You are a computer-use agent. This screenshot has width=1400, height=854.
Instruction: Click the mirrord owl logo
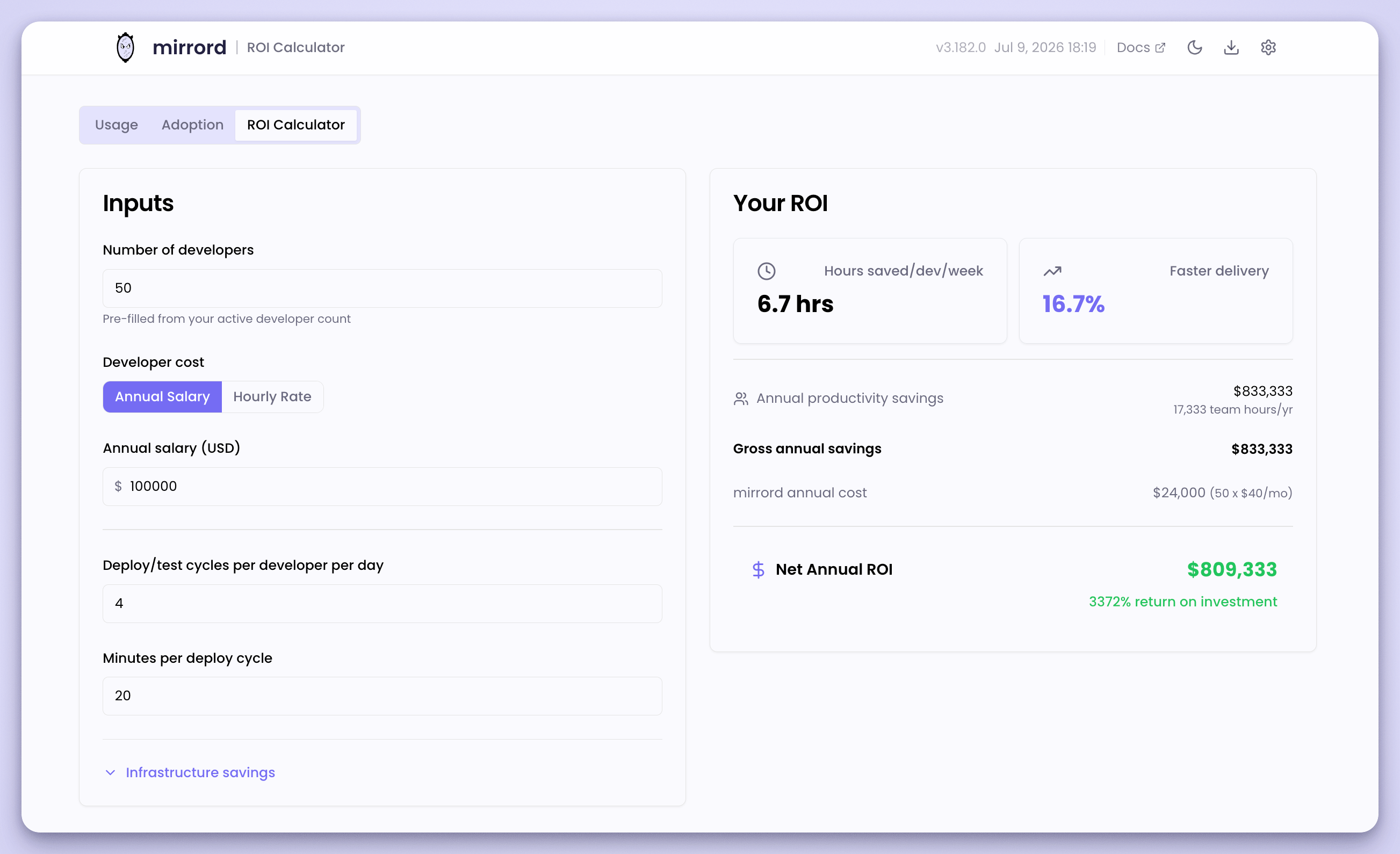pyautogui.click(x=125, y=48)
